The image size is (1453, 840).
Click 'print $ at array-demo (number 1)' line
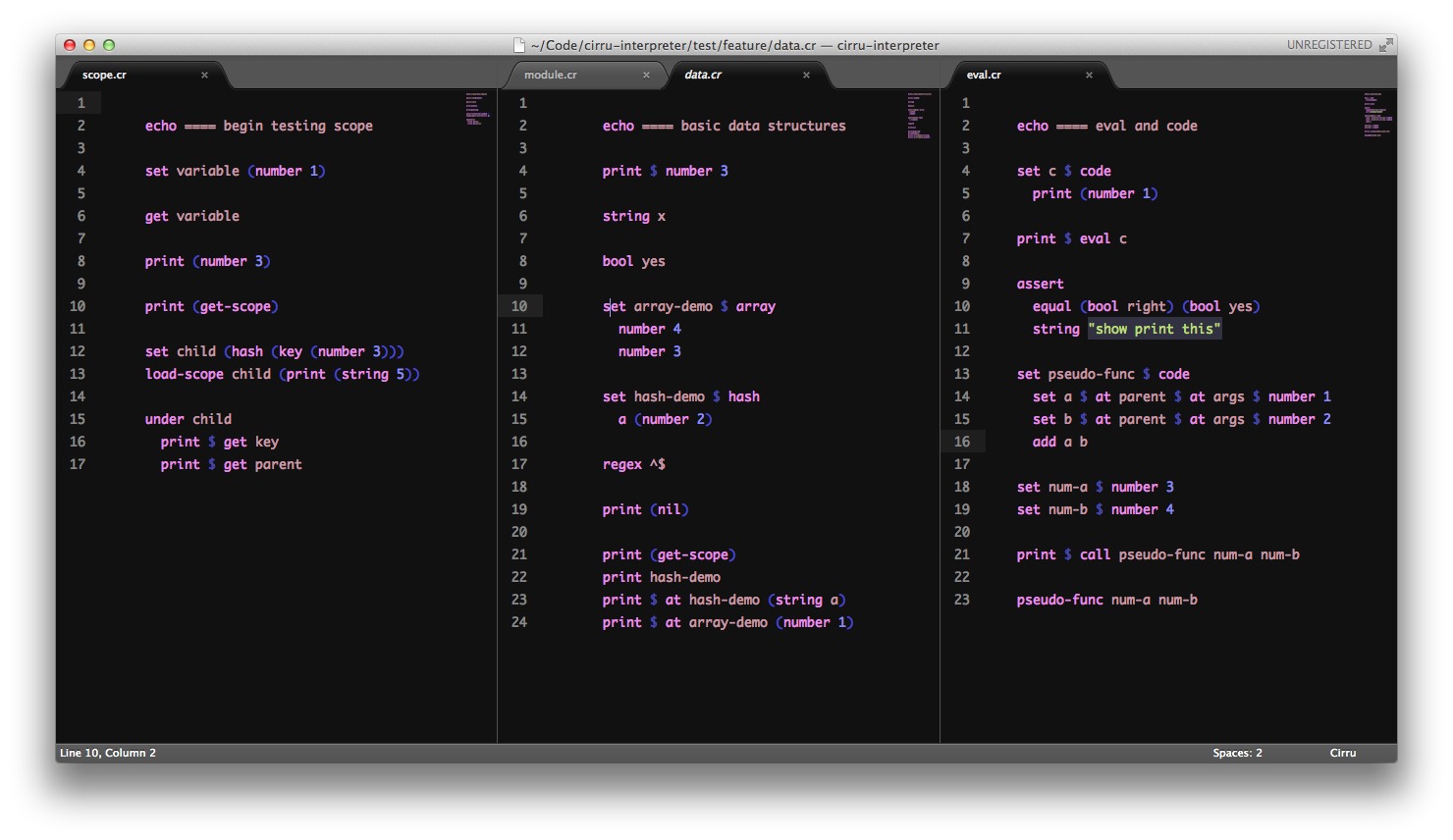tap(728, 622)
